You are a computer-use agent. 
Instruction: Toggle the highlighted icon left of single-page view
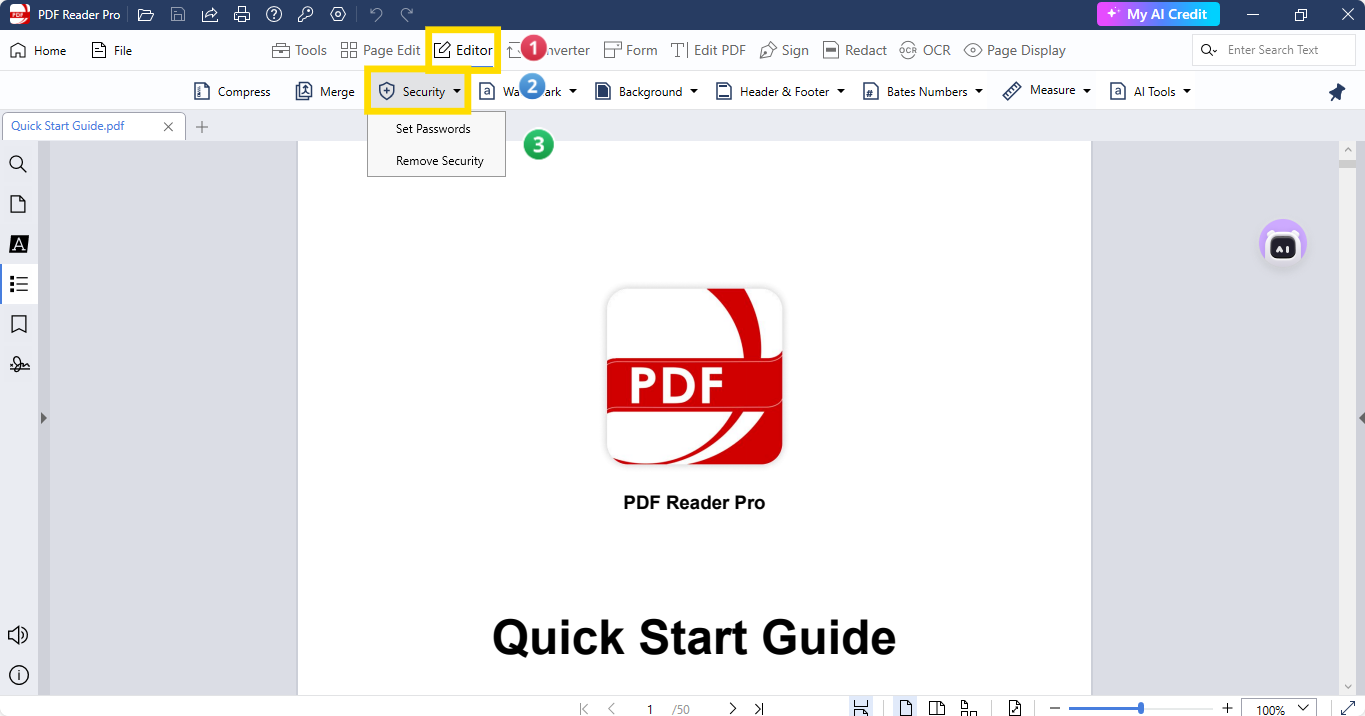(860, 708)
